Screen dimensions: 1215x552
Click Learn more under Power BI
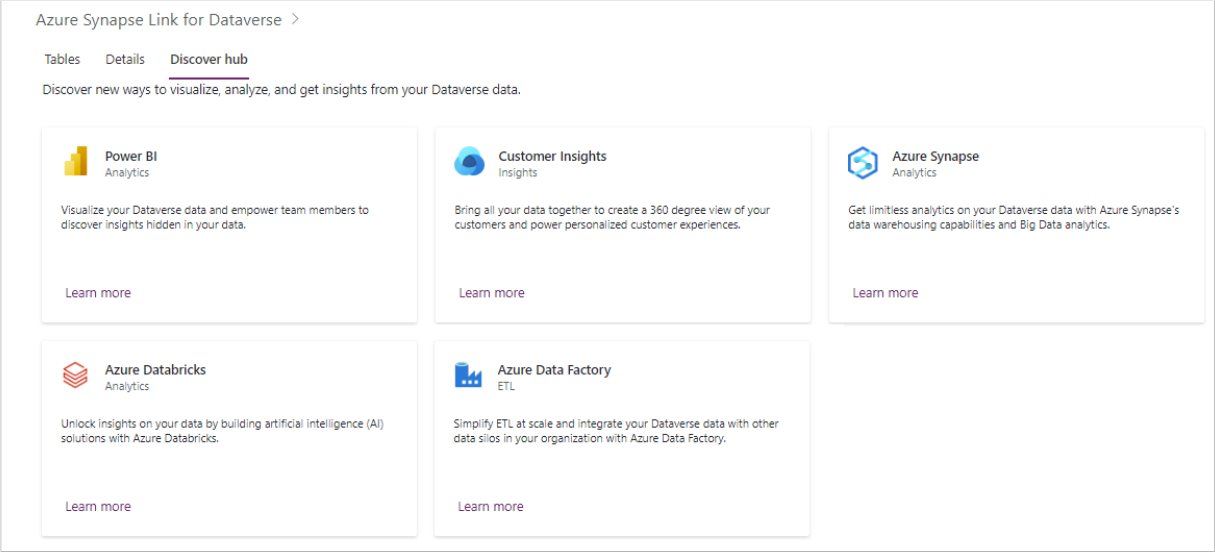98,293
